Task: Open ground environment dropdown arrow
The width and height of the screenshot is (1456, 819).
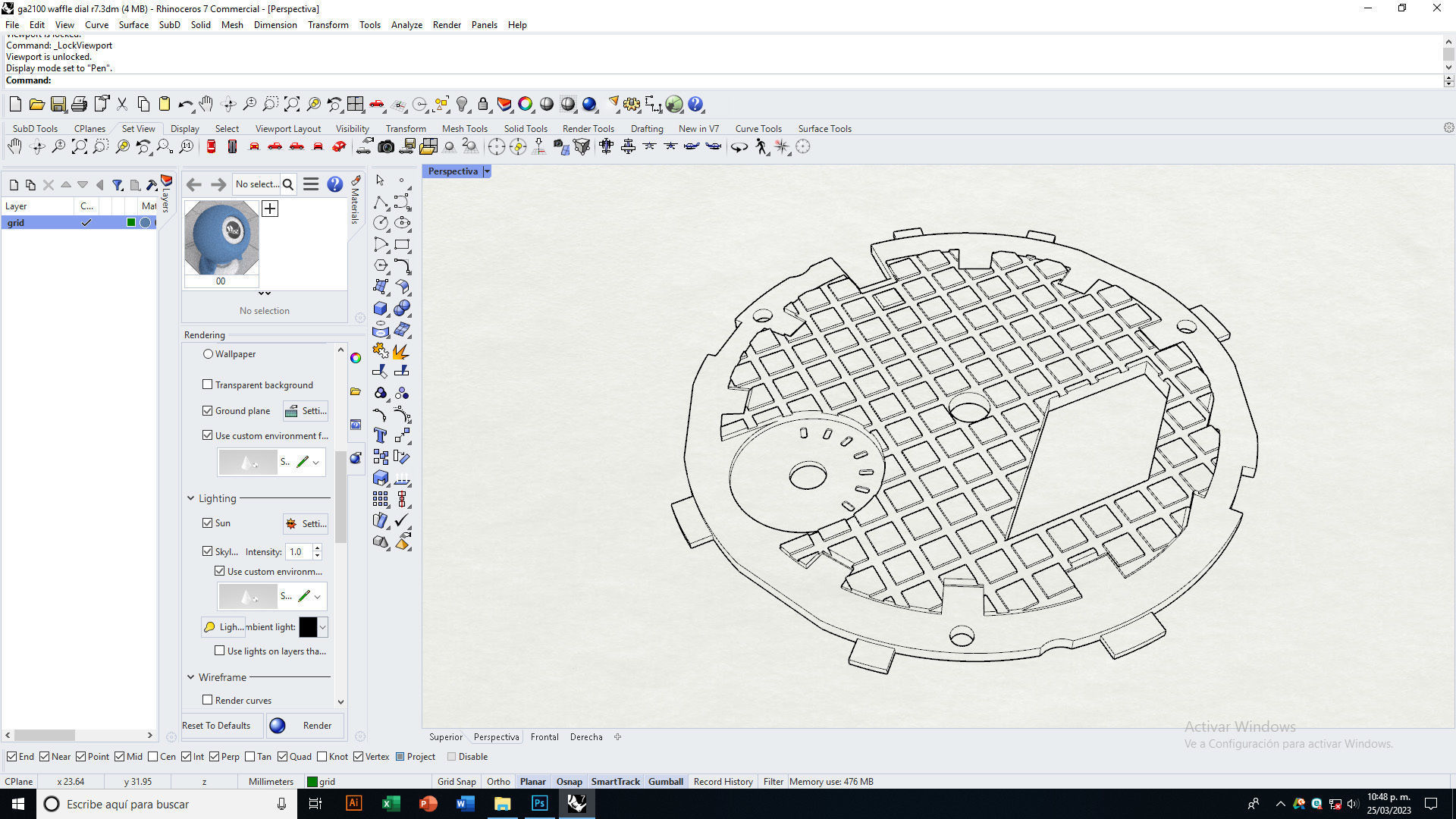Action: 316,462
